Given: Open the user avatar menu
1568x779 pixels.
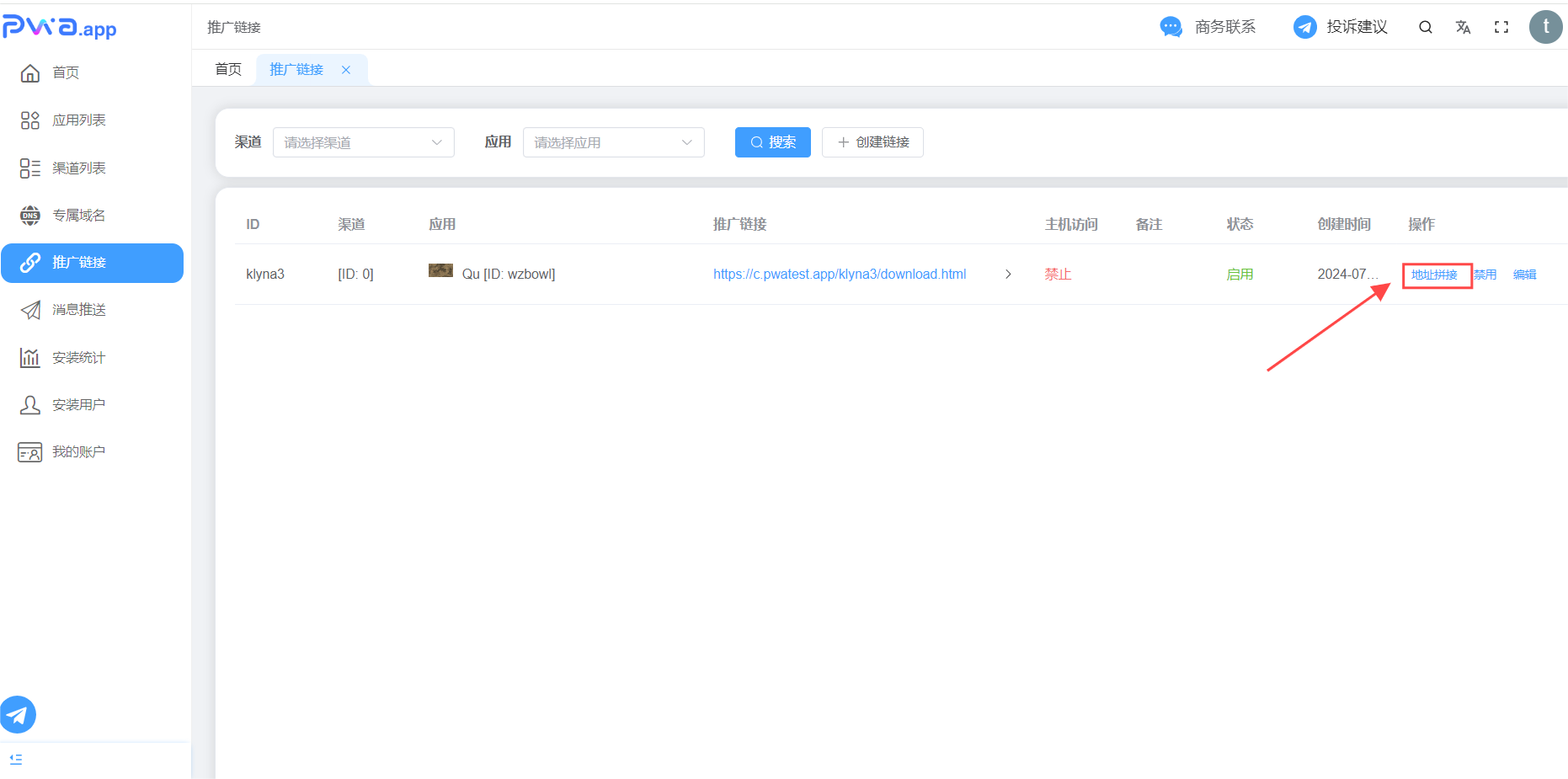Looking at the screenshot, I should pos(1545,27).
